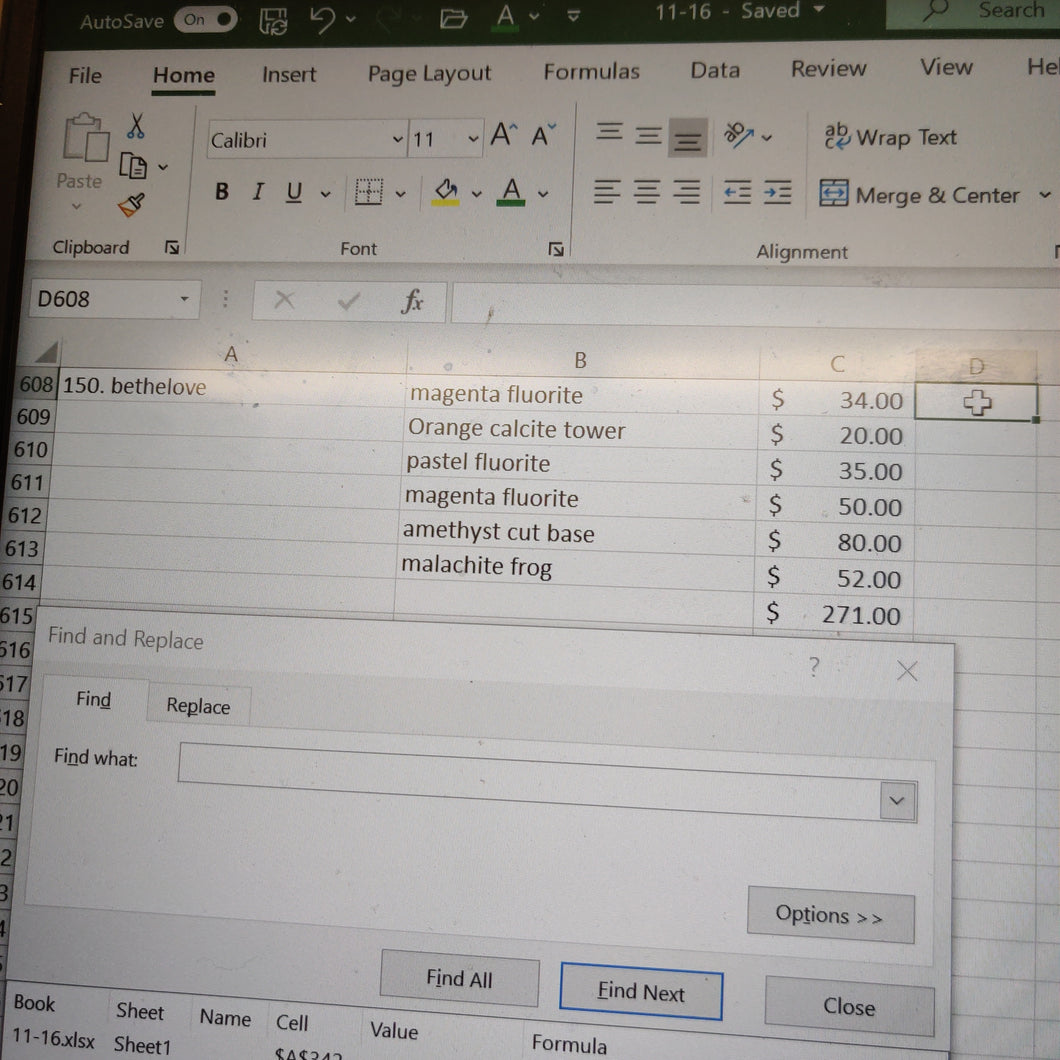Open the Review tab

828,69
